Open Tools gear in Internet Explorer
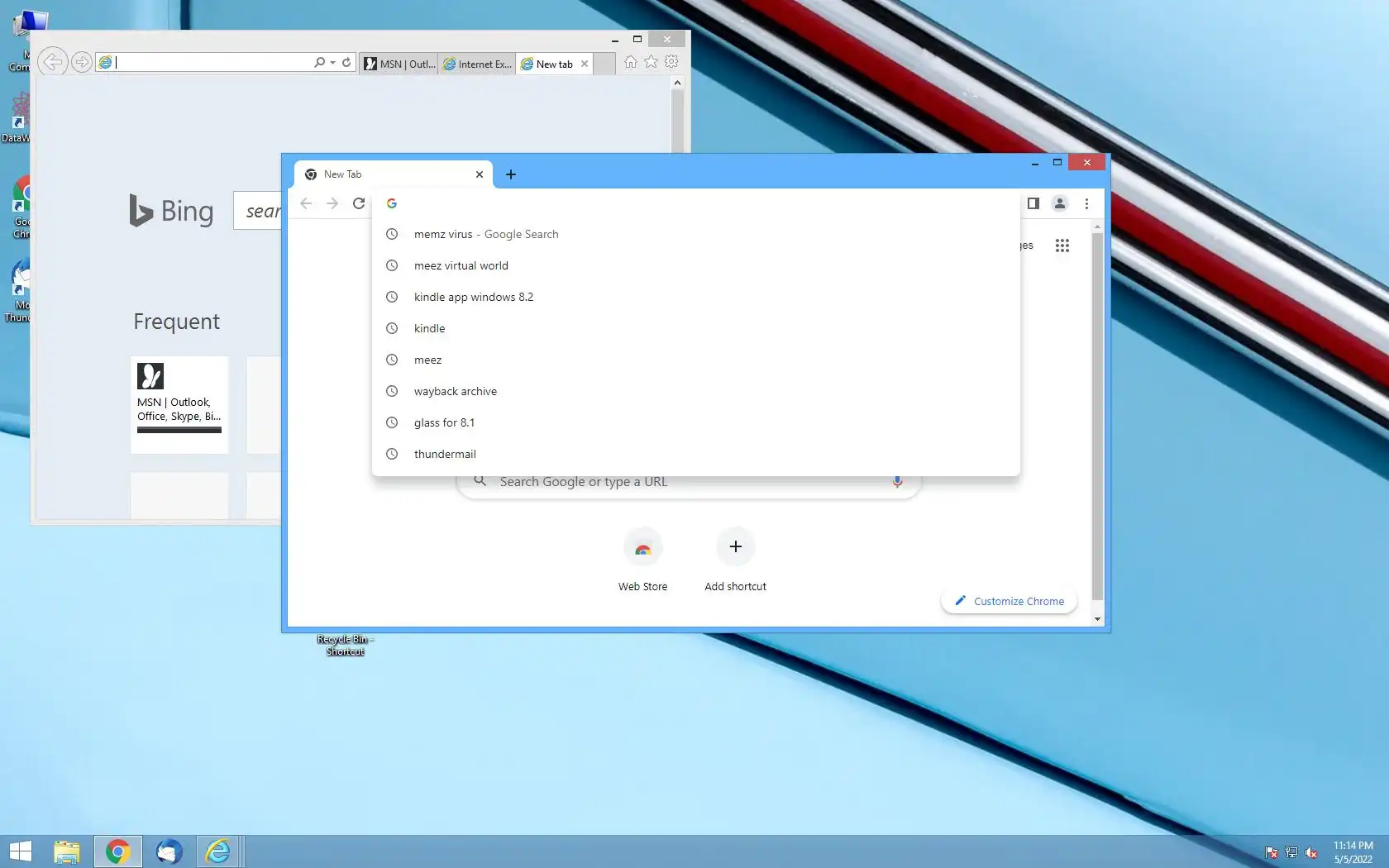Image resolution: width=1389 pixels, height=868 pixels. click(671, 62)
